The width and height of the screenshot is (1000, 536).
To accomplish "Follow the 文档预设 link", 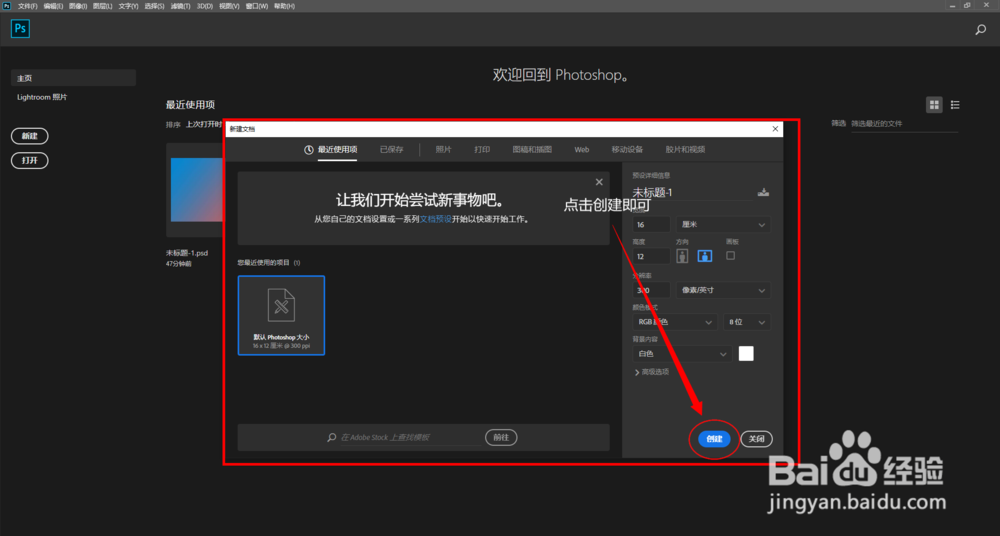I will [x=436, y=219].
